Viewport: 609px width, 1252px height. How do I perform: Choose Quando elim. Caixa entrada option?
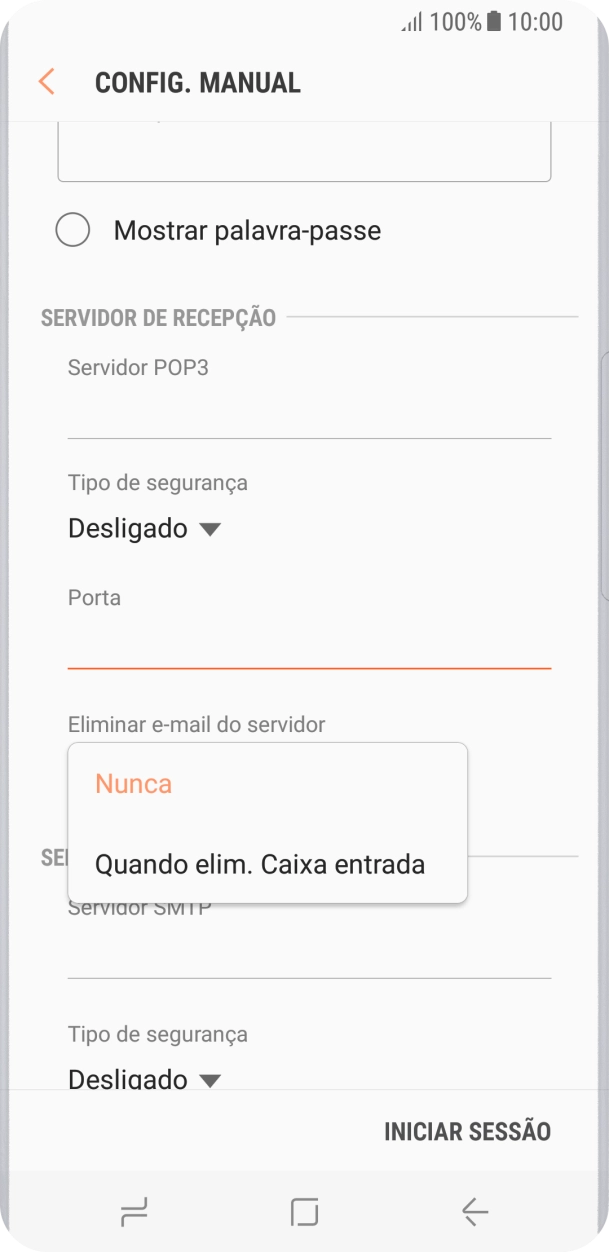[x=258, y=864]
